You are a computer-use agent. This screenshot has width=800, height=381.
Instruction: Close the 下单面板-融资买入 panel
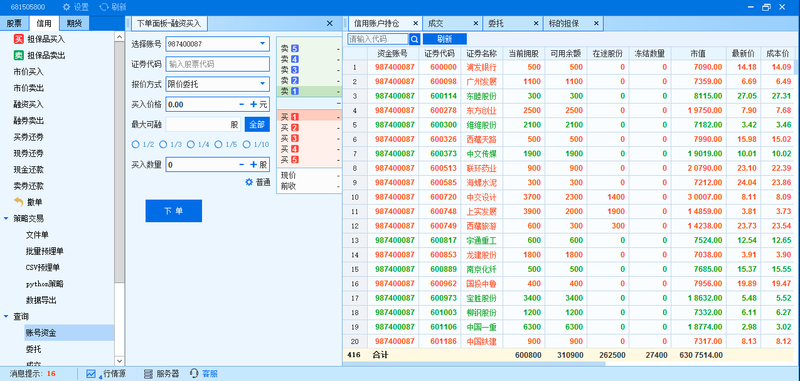[x=330, y=23]
